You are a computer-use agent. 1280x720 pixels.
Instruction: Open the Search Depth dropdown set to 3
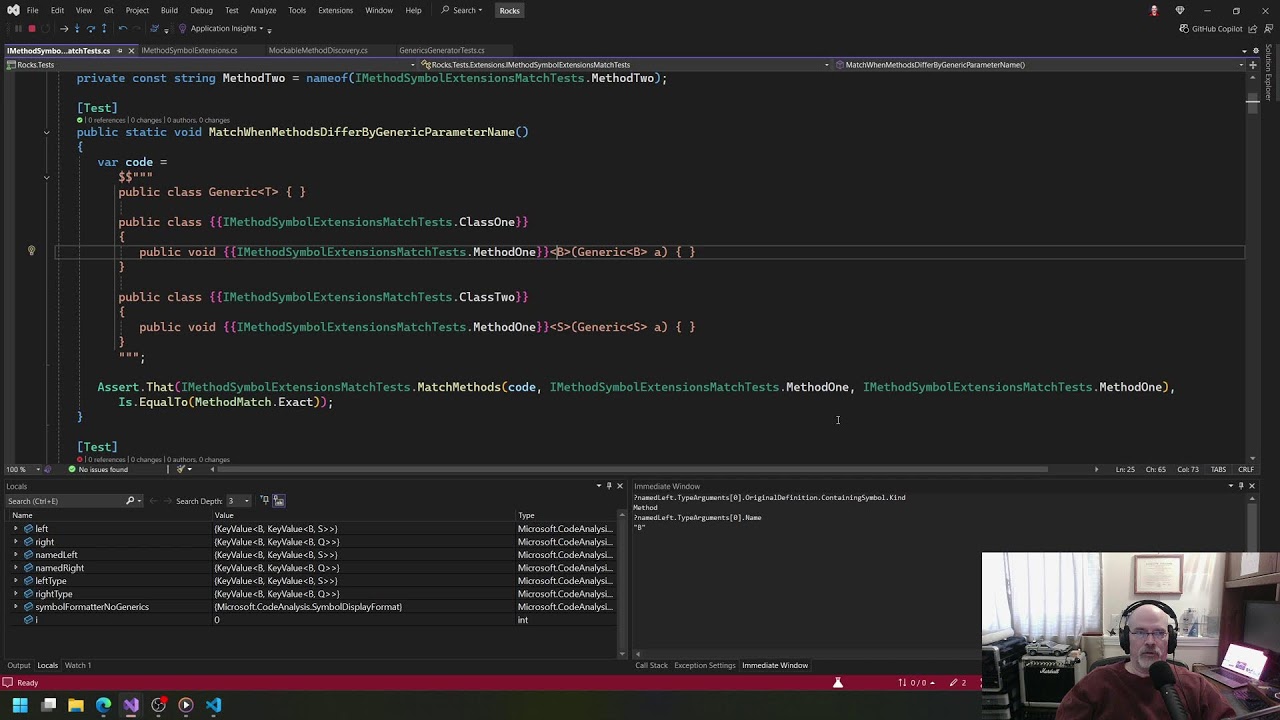tap(238, 501)
